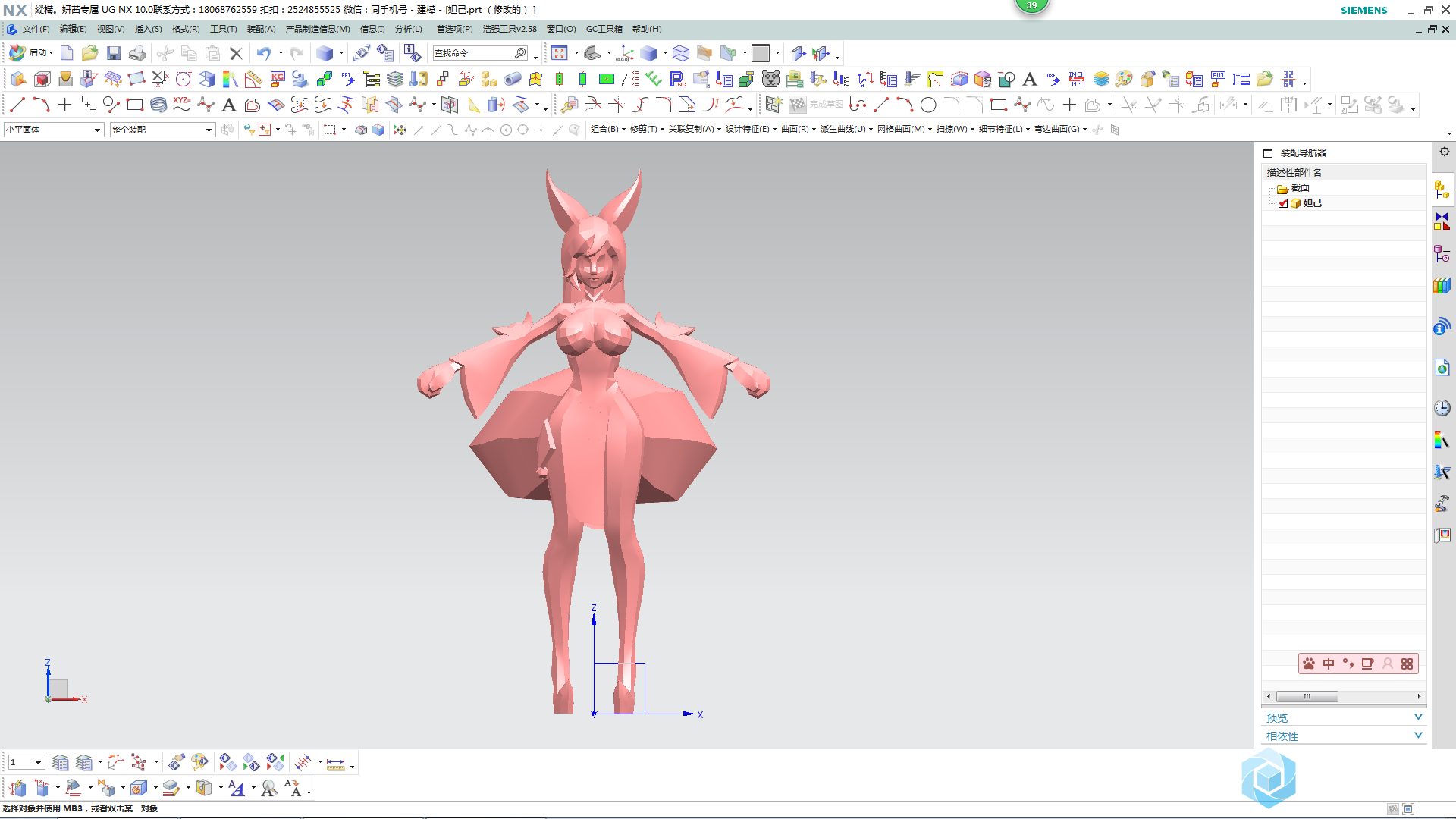Select the 截面 folder in navigator
The width and height of the screenshot is (1456, 819).
1294,188
